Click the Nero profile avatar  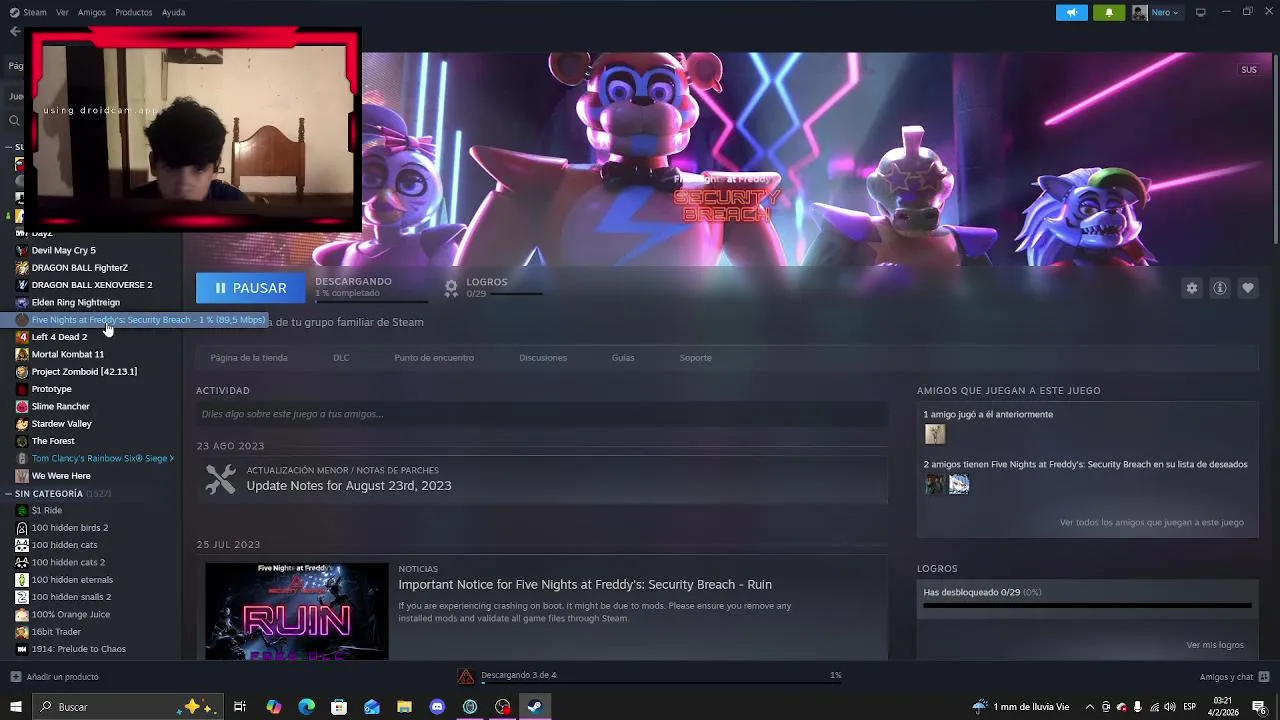pyautogui.click(x=1139, y=12)
